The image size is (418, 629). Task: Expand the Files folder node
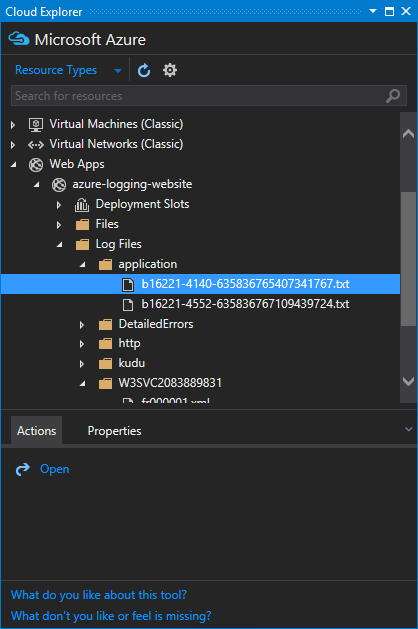pos(59,225)
